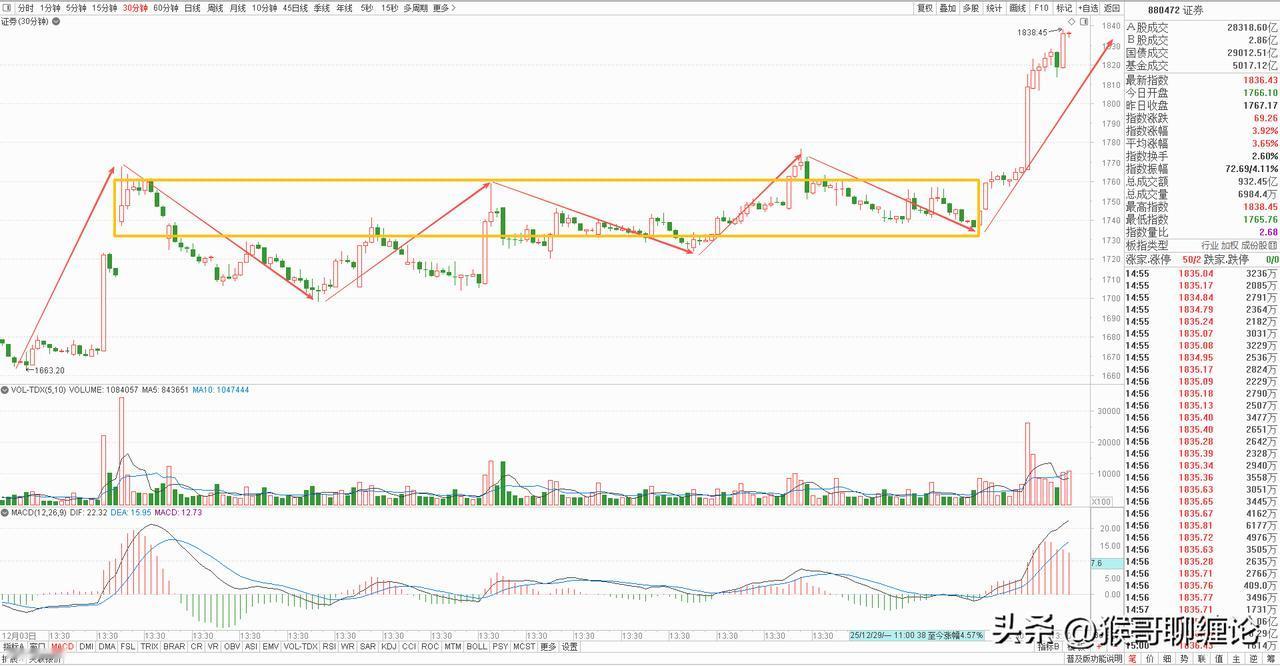Switch indicator to BRAR
This screenshot has width=1280, height=666.
point(174,646)
